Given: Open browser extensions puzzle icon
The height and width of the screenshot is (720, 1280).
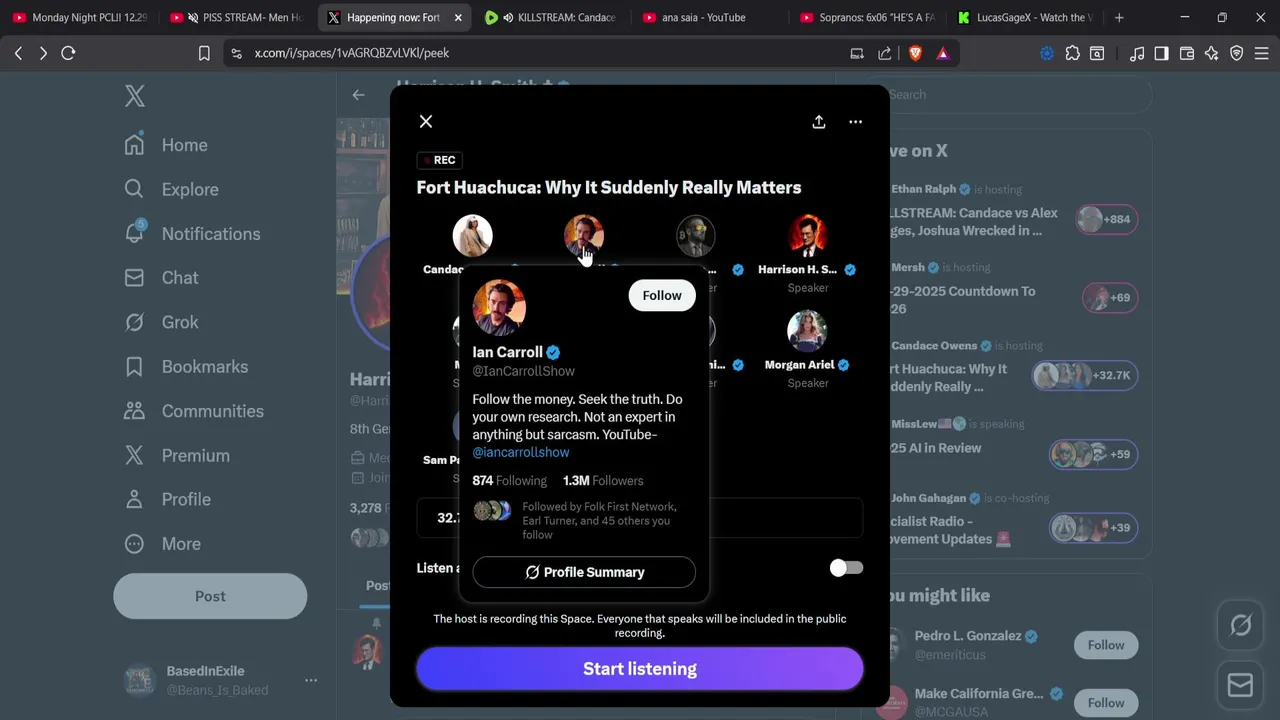Looking at the screenshot, I should [1072, 53].
